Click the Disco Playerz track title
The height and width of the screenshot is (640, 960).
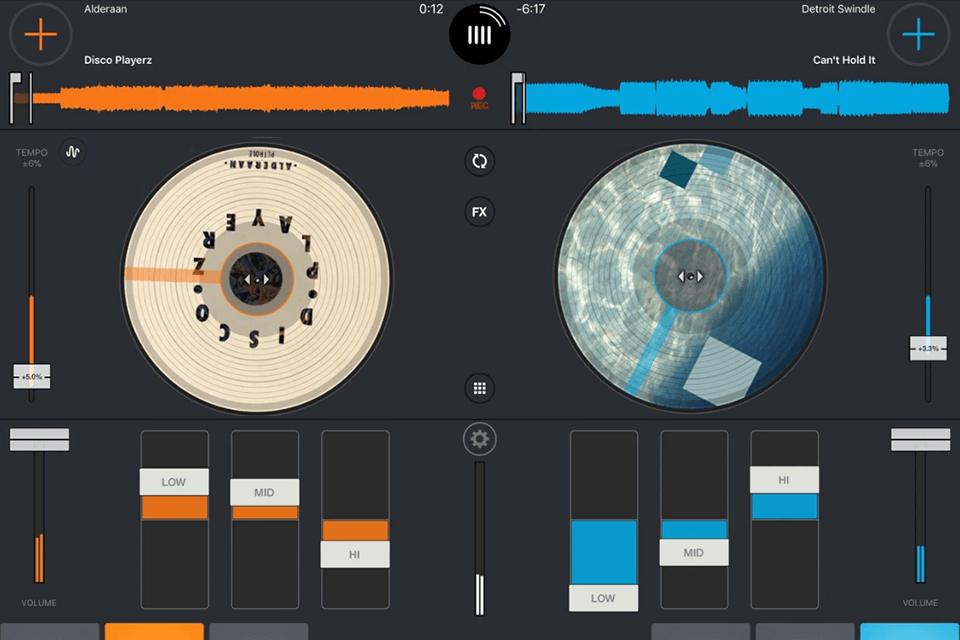[118, 60]
